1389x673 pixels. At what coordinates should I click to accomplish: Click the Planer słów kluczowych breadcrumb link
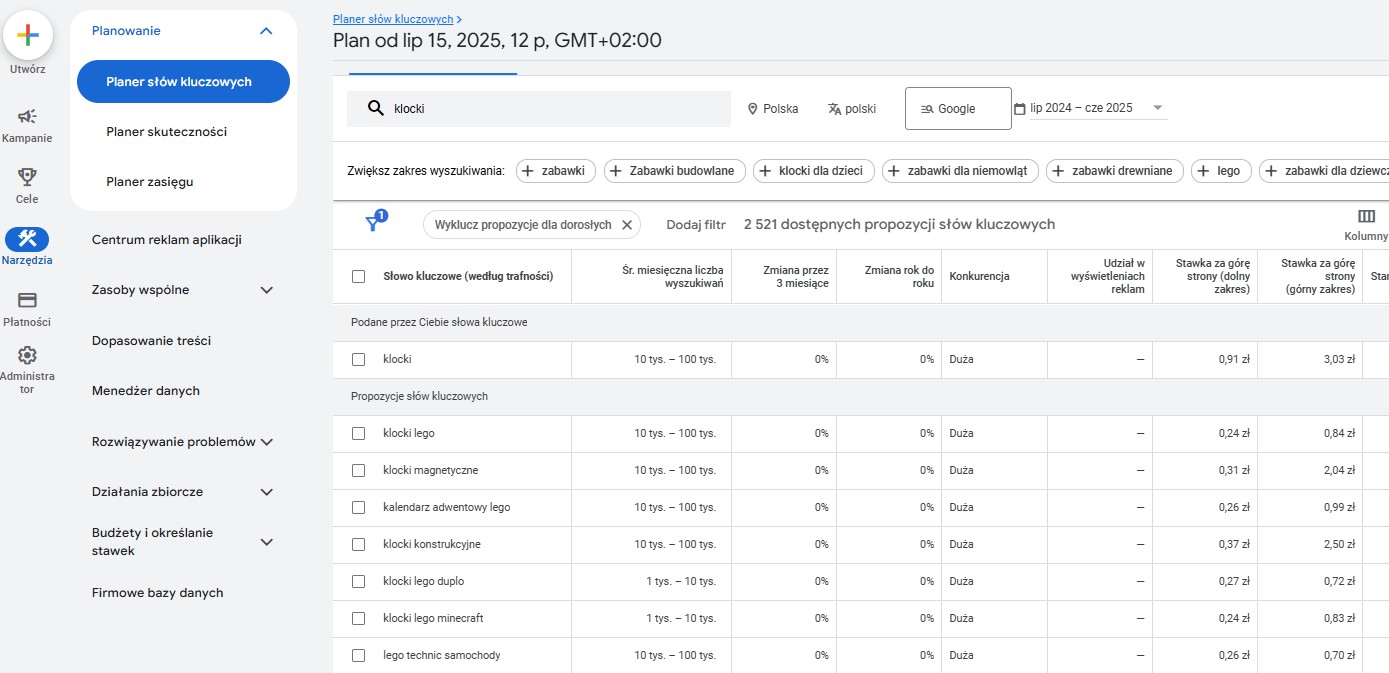[393, 19]
